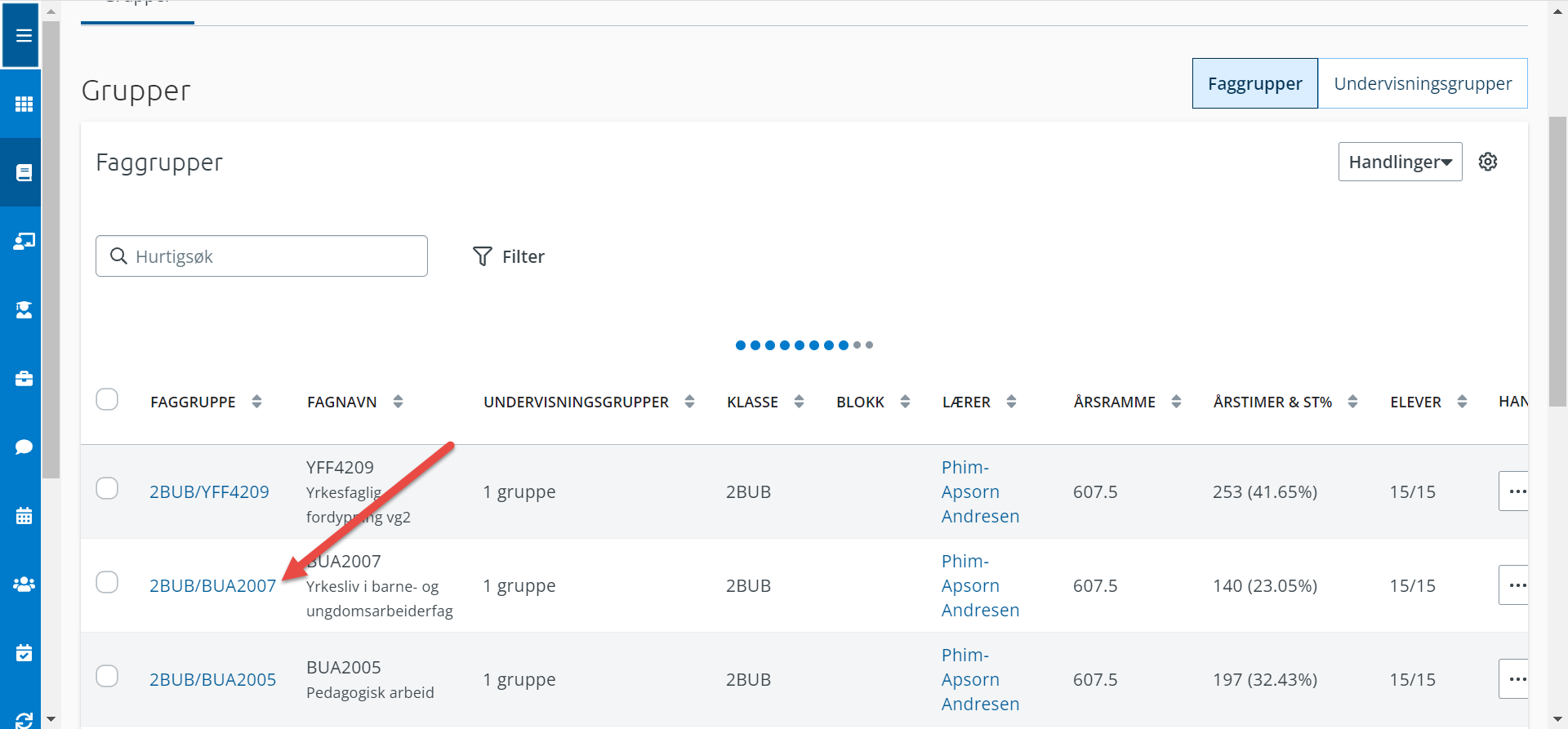Click the 'Grupper' page heading
The width and height of the screenshot is (1568, 729).
click(x=136, y=91)
